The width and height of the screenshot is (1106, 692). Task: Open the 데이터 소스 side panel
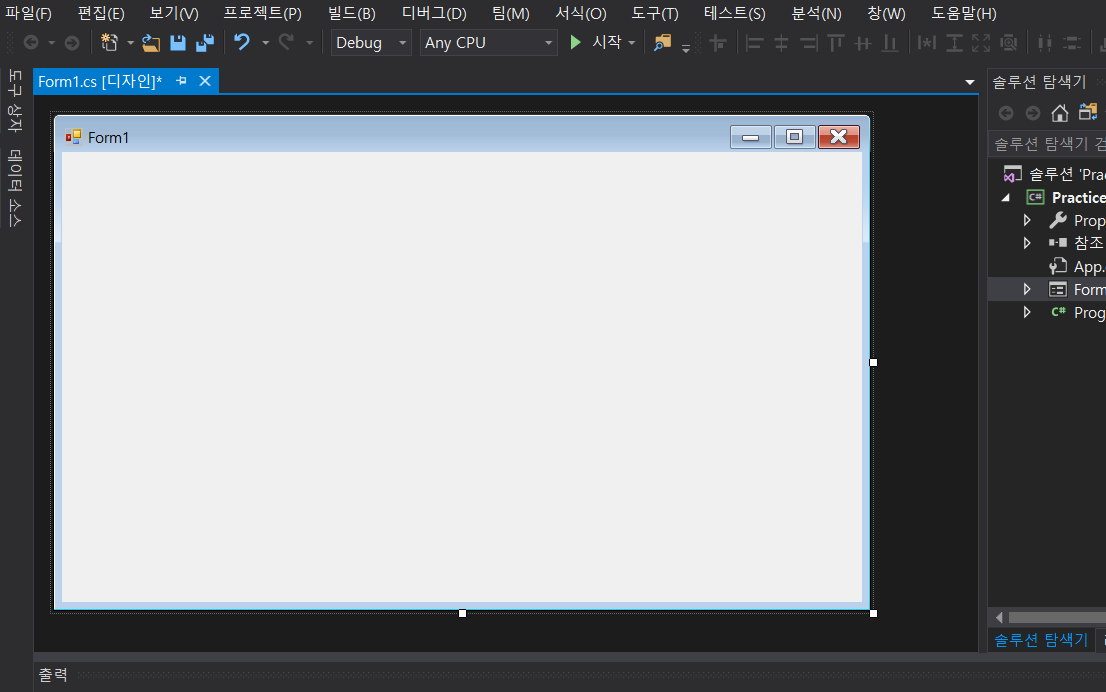pyautogui.click(x=15, y=188)
